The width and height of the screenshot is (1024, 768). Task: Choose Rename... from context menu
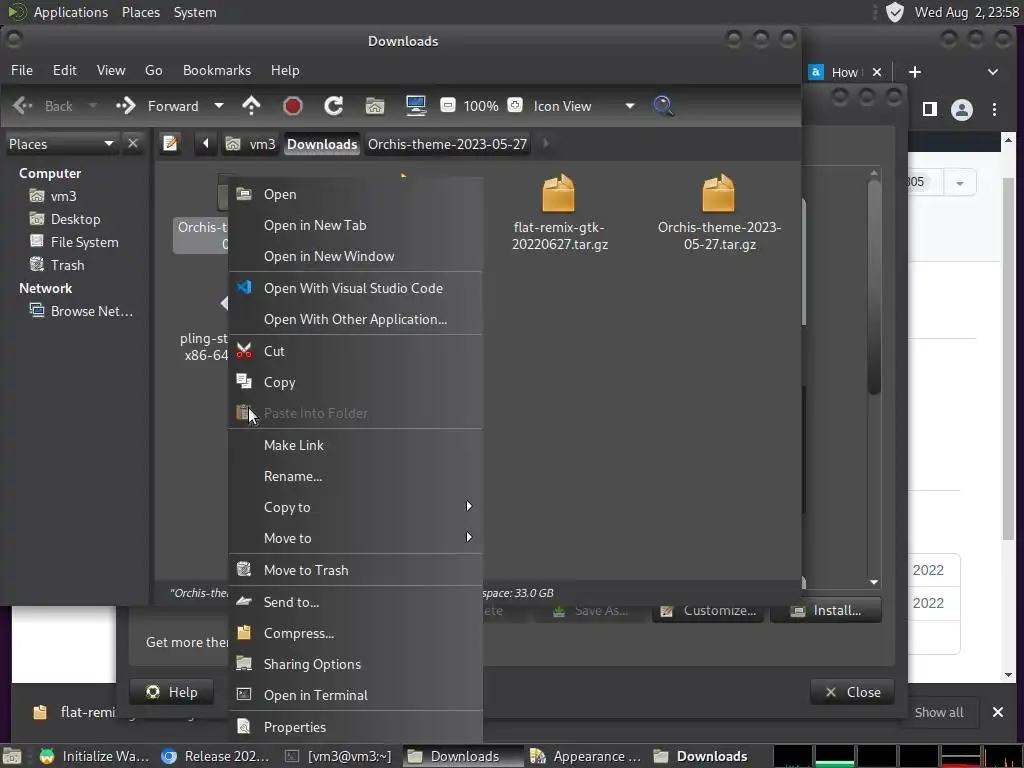355,476
